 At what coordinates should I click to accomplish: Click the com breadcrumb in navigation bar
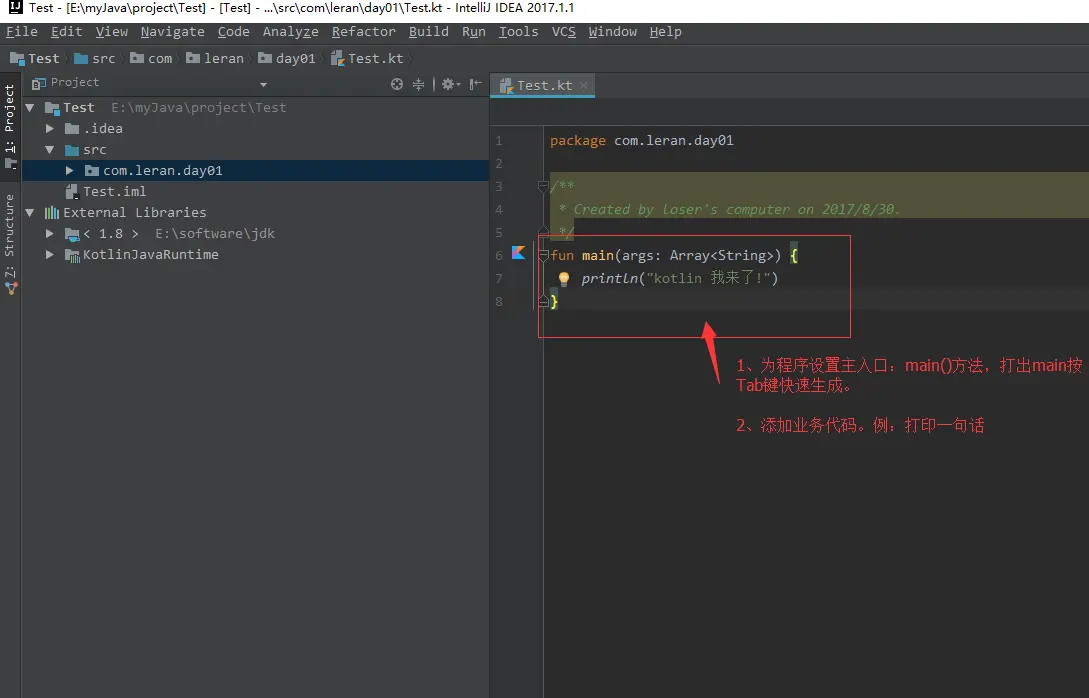coord(151,59)
